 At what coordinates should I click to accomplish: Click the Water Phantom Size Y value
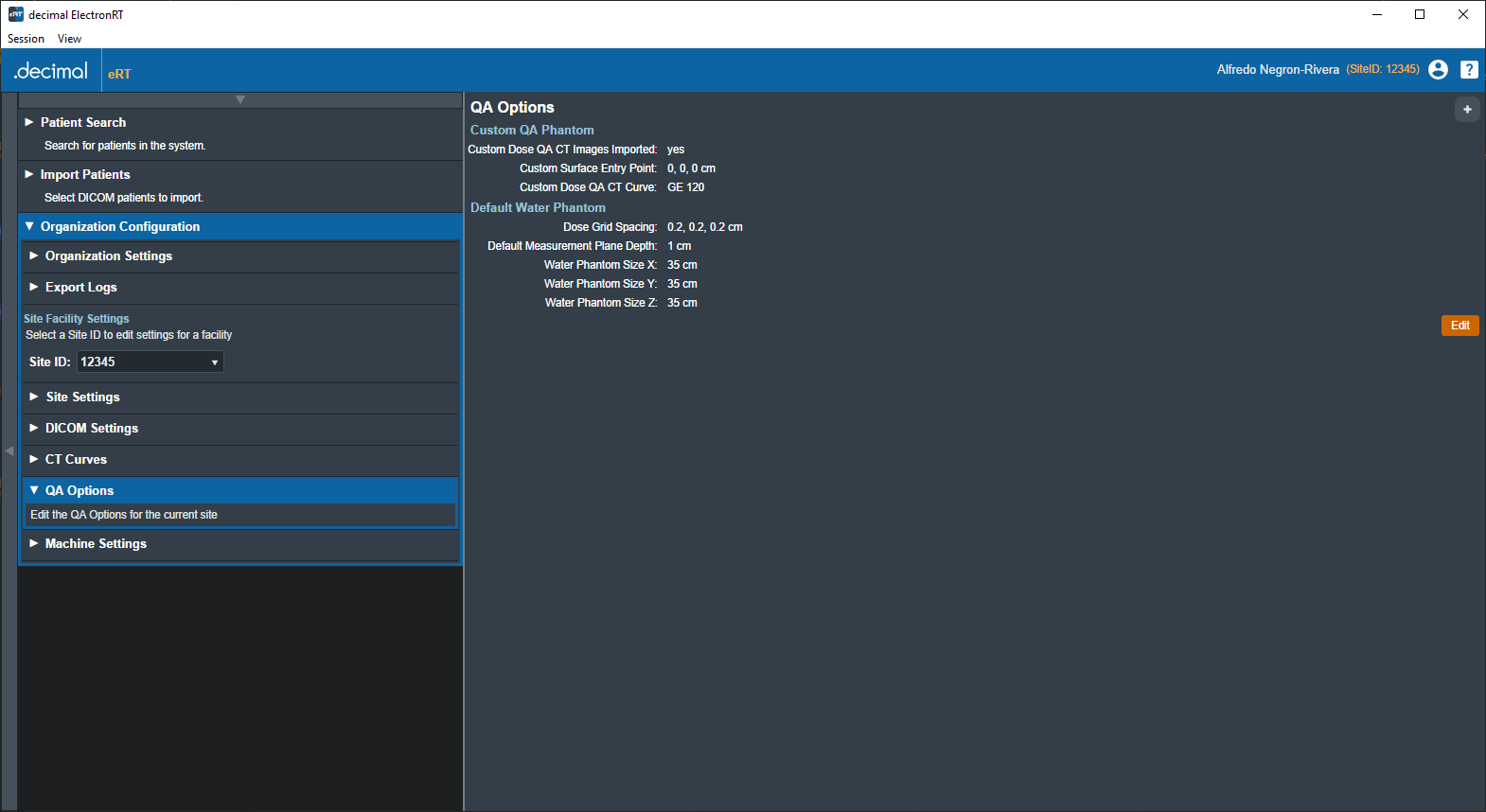[x=682, y=284]
